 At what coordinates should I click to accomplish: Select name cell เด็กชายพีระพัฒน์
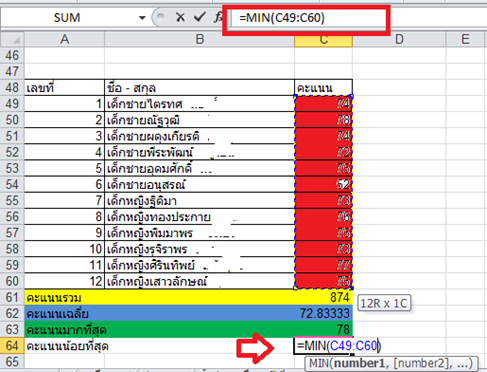pyautogui.click(x=200, y=152)
